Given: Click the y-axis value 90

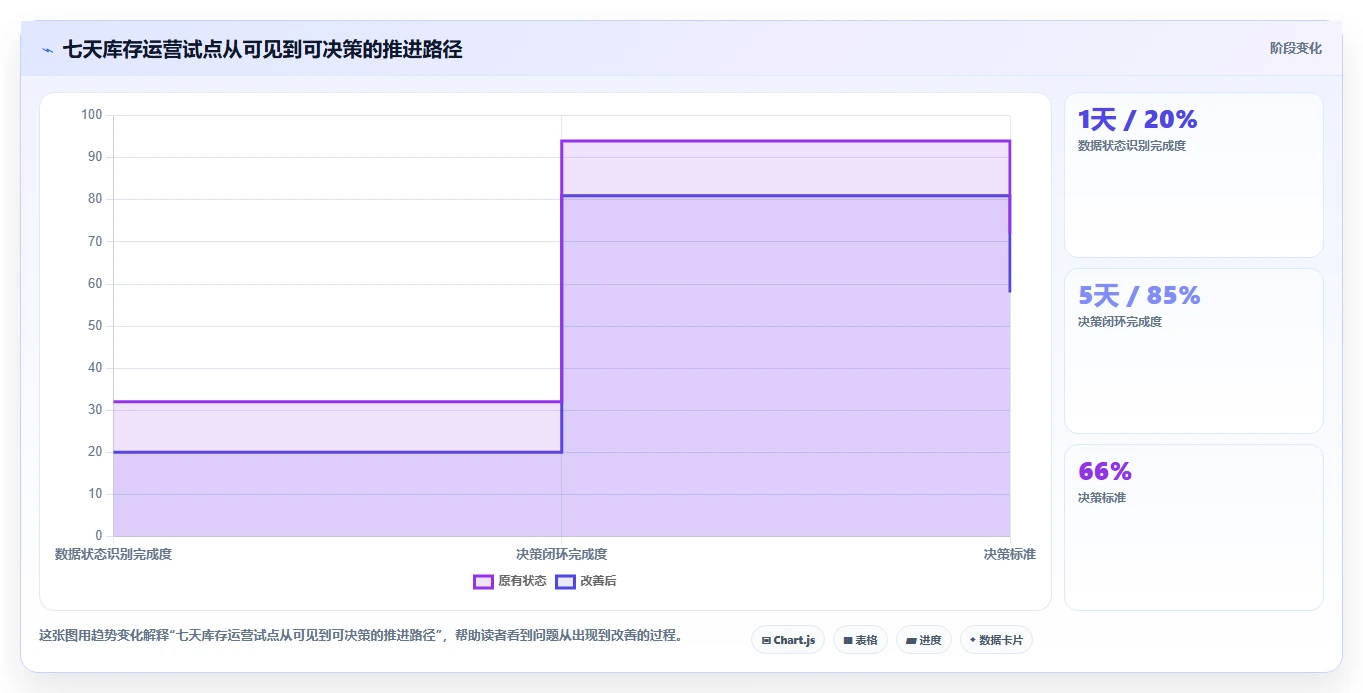Looking at the screenshot, I should point(96,157).
